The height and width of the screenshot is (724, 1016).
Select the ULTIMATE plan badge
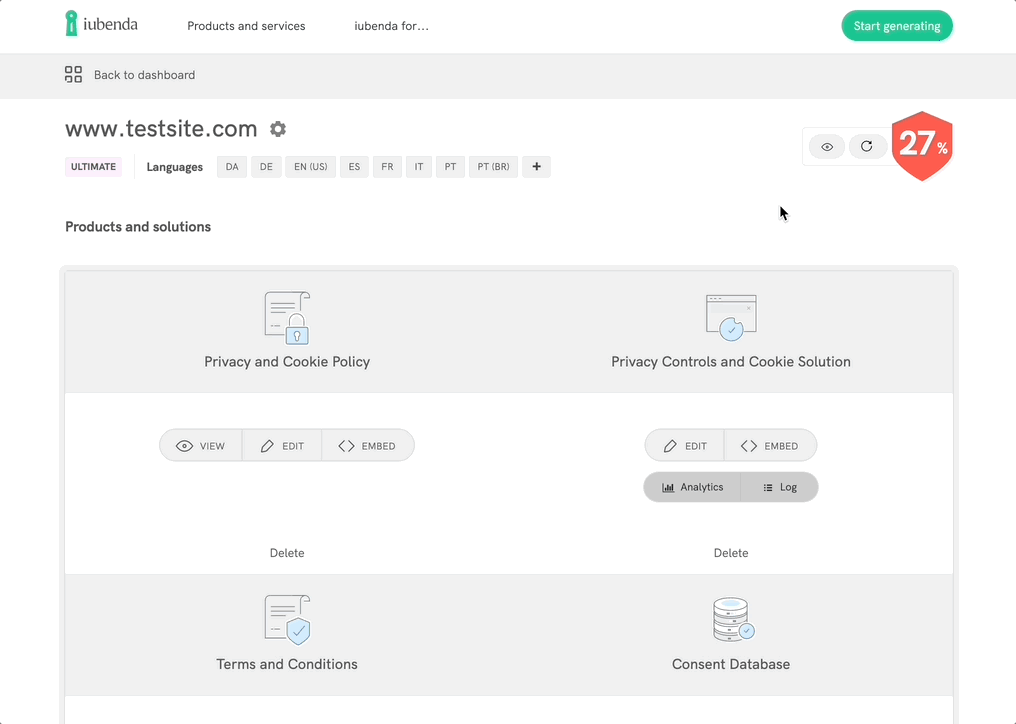click(92, 166)
